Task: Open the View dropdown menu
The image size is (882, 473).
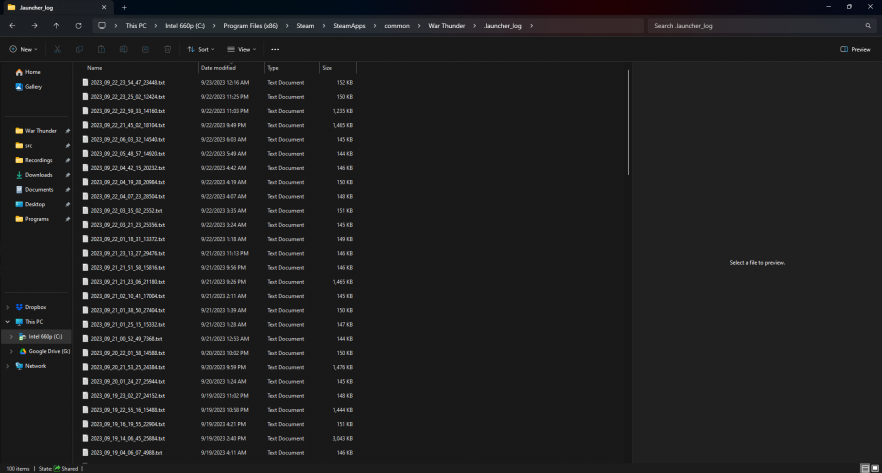Action: [242, 49]
